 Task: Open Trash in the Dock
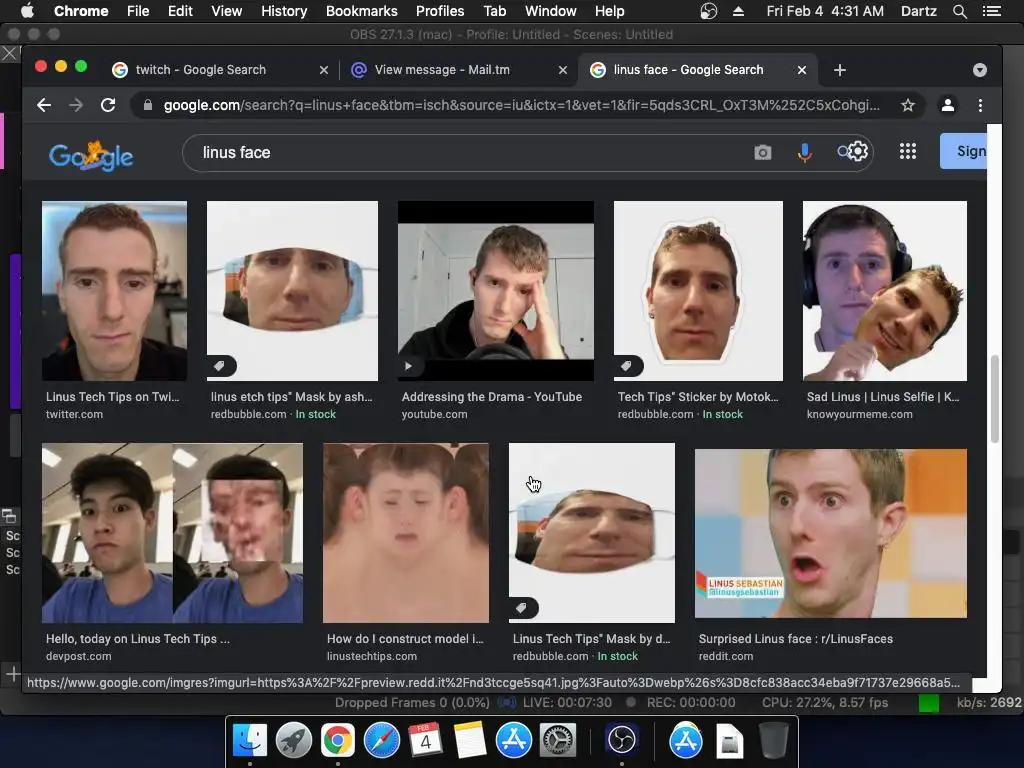pyautogui.click(x=773, y=740)
